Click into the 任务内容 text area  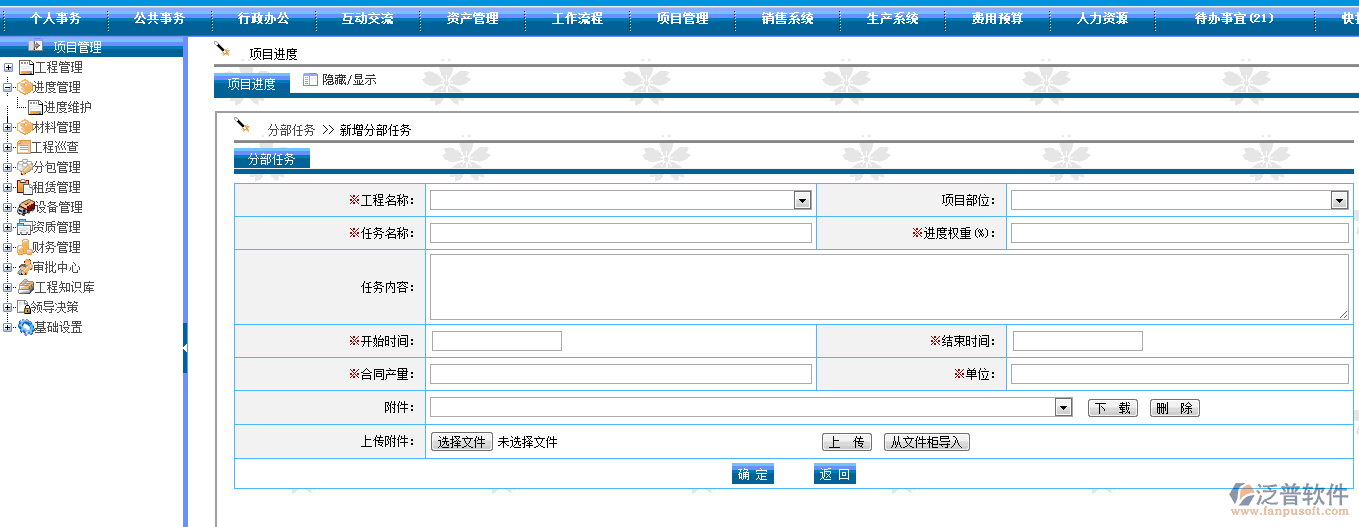[889, 286]
